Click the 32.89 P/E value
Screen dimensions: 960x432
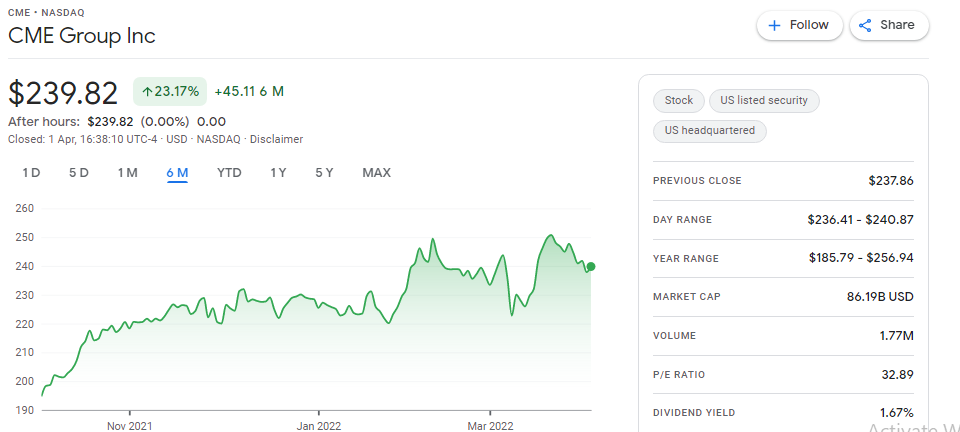tap(898, 374)
